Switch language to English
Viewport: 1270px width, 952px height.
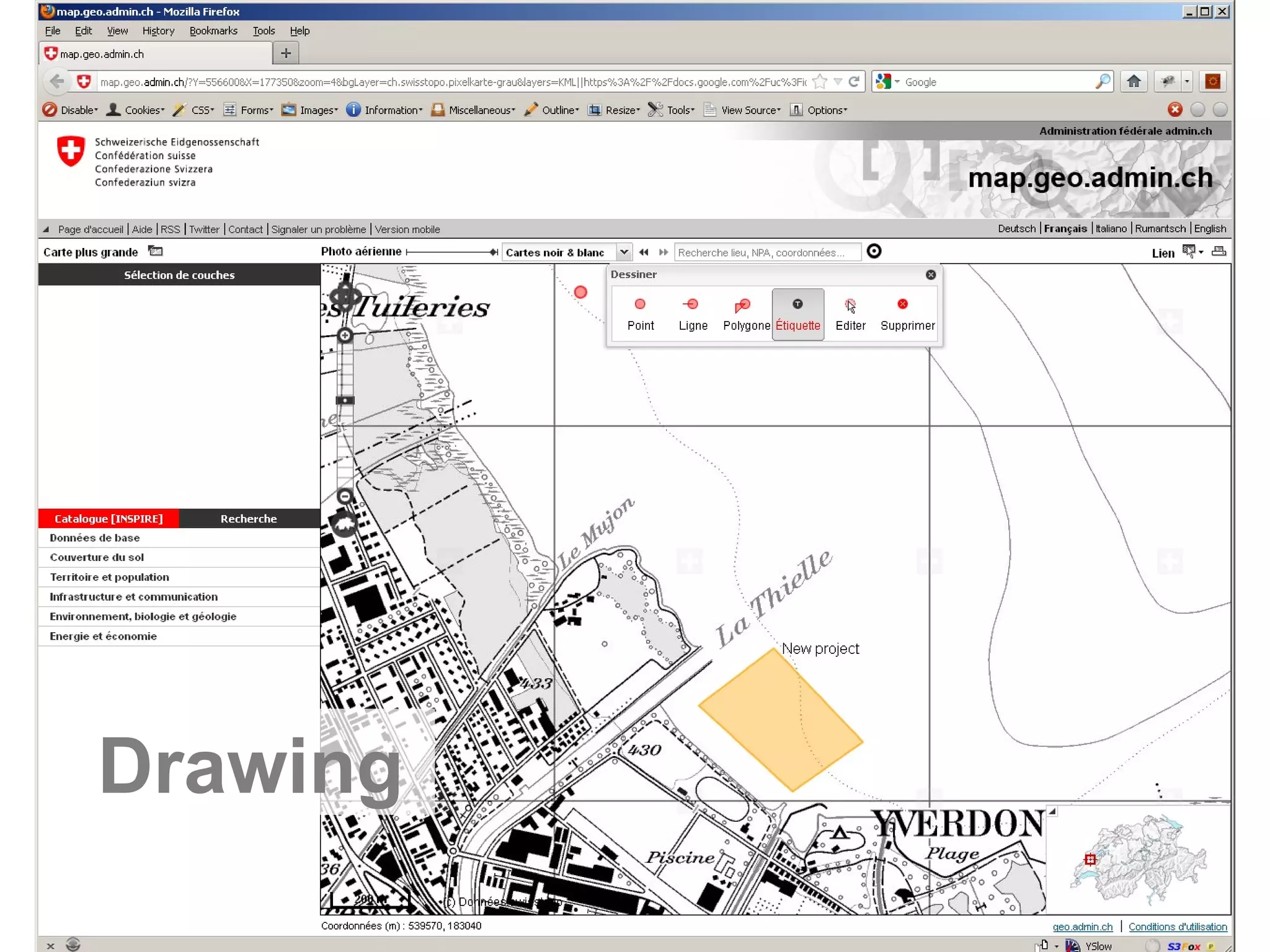click(1209, 229)
